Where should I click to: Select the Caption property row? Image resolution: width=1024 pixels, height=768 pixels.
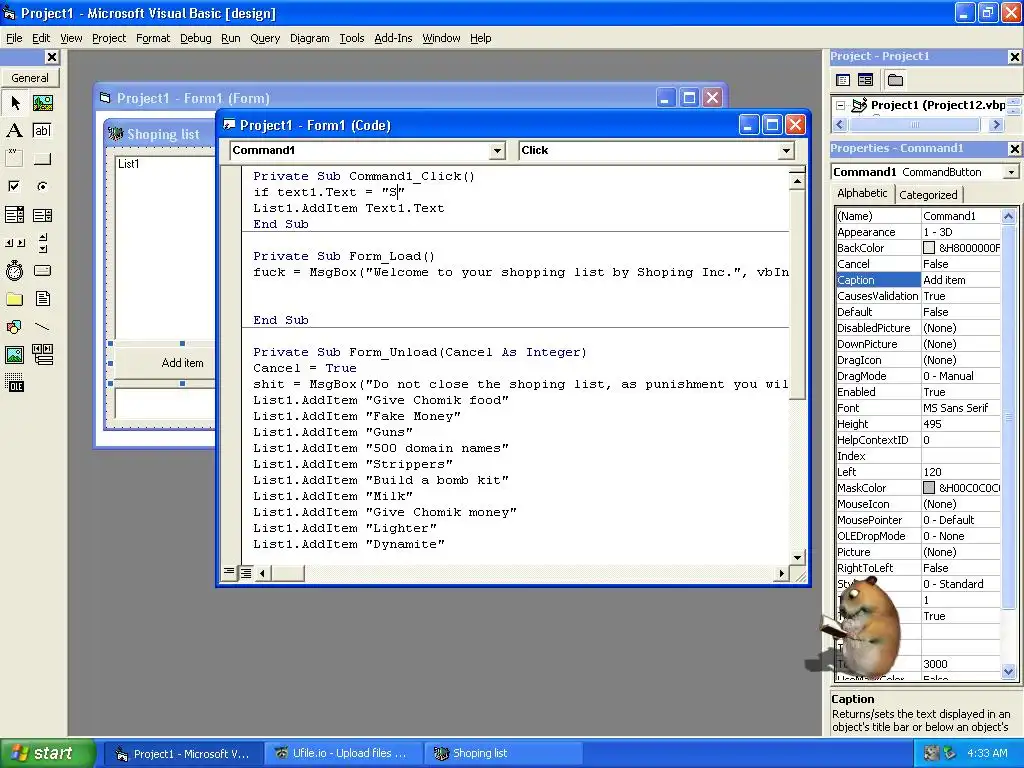pos(918,280)
